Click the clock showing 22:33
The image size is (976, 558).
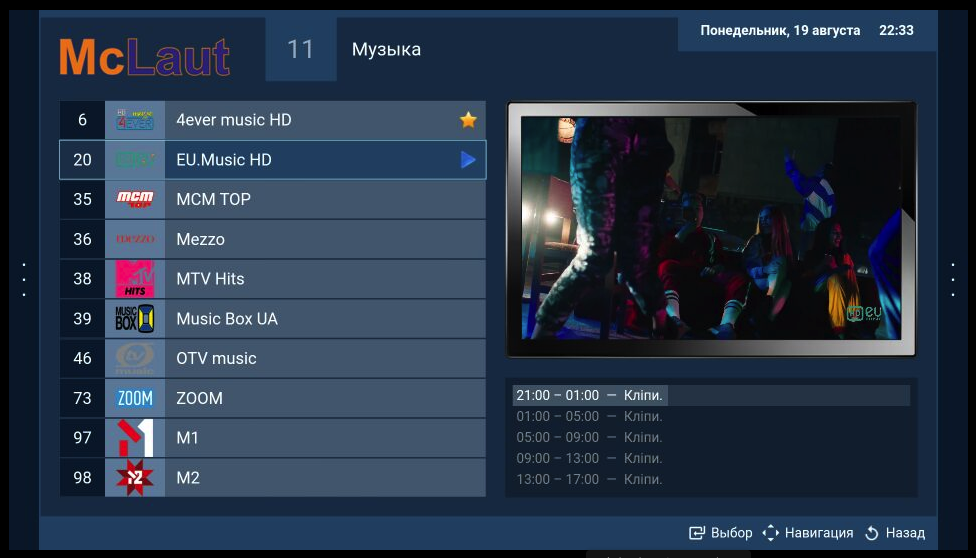coord(896,30)
